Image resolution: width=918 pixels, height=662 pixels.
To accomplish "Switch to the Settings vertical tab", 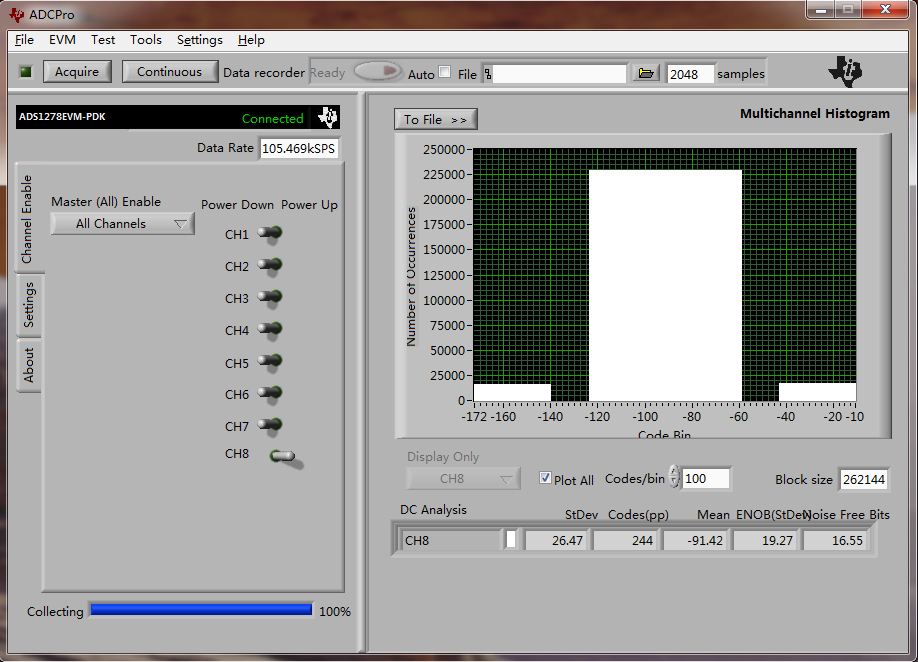I will tap(29, 305).
